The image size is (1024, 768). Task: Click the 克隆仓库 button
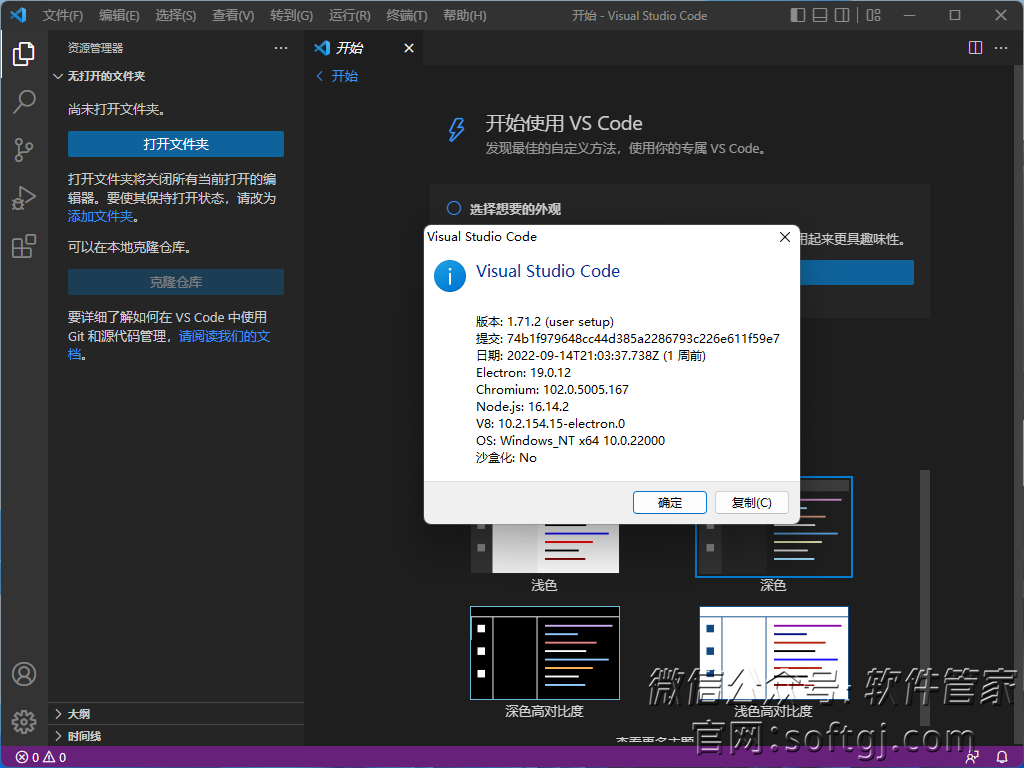[x=176, y=282]
